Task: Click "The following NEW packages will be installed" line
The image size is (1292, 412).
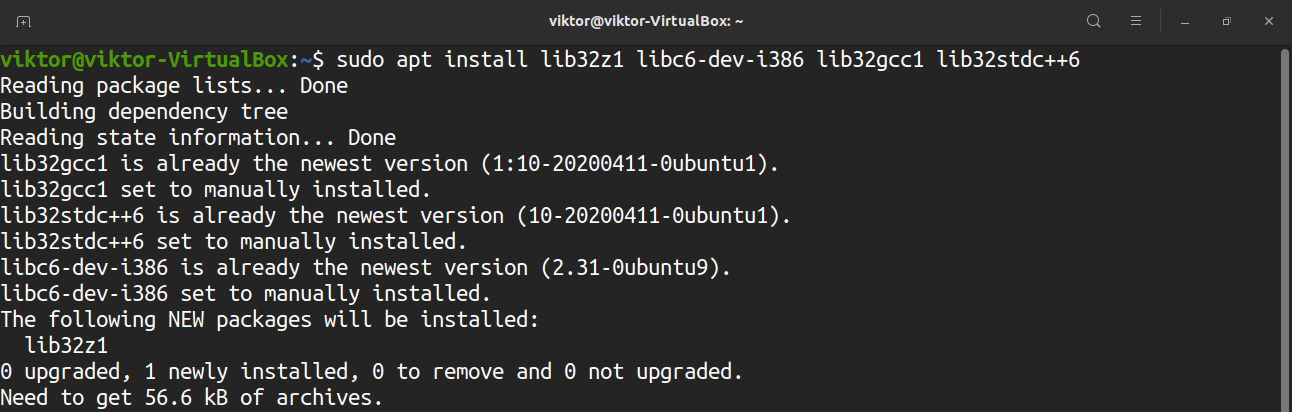Action: click(x=270, y=320)
